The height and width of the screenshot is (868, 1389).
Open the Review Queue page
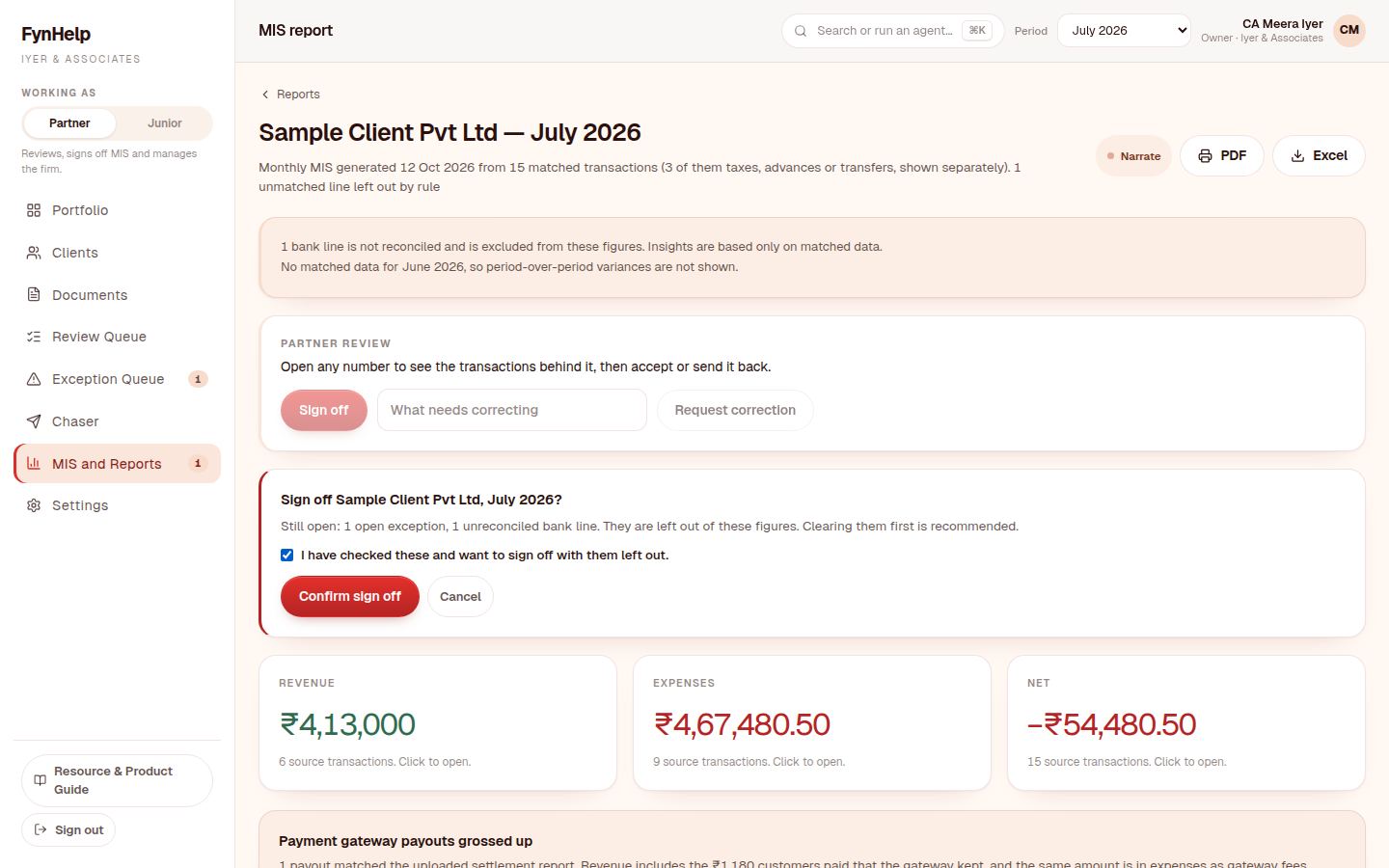117,337
